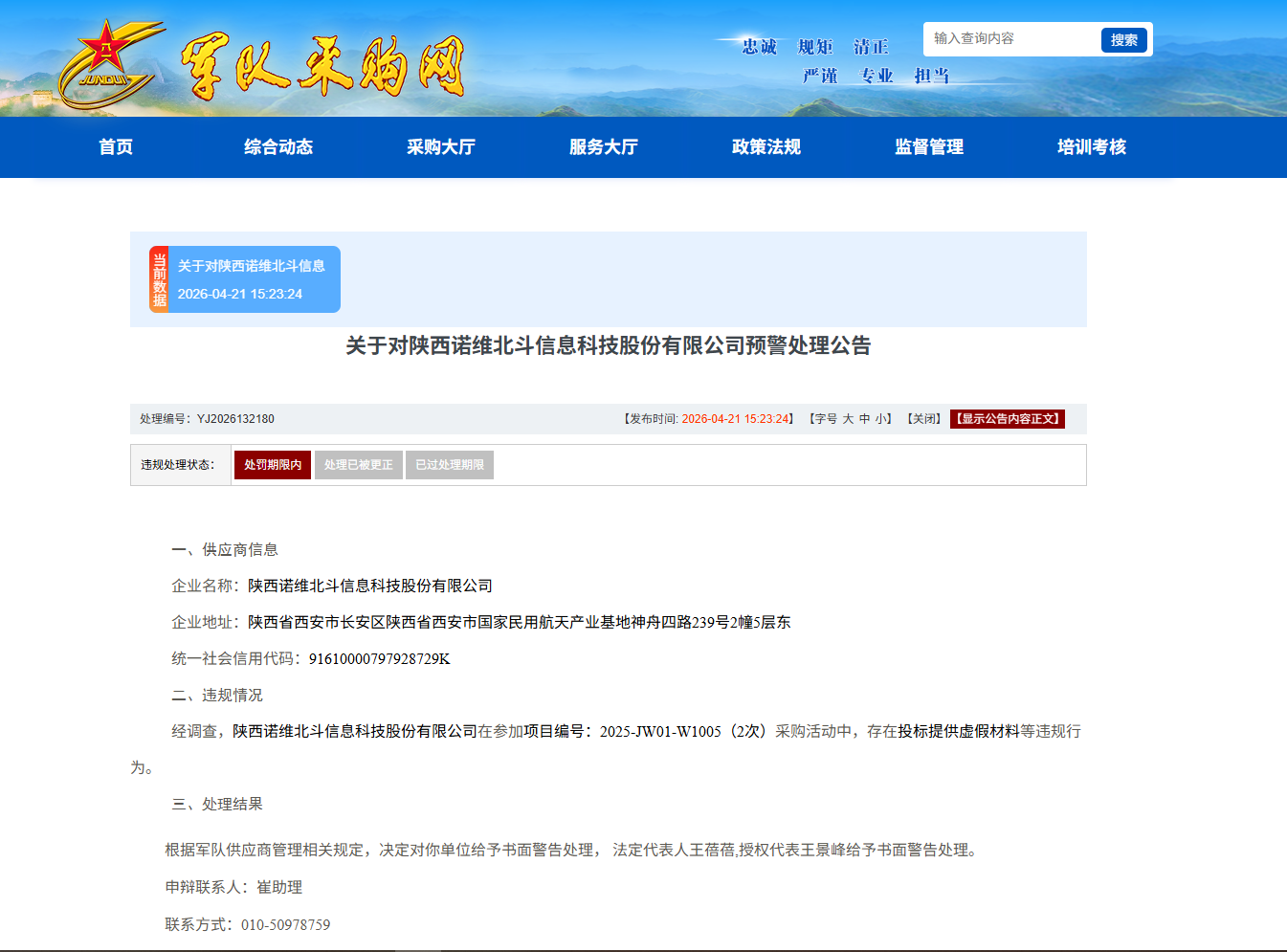Go to 首页 in navigation bar
The height and width of the screenshot is (952, 1287).
116,147
